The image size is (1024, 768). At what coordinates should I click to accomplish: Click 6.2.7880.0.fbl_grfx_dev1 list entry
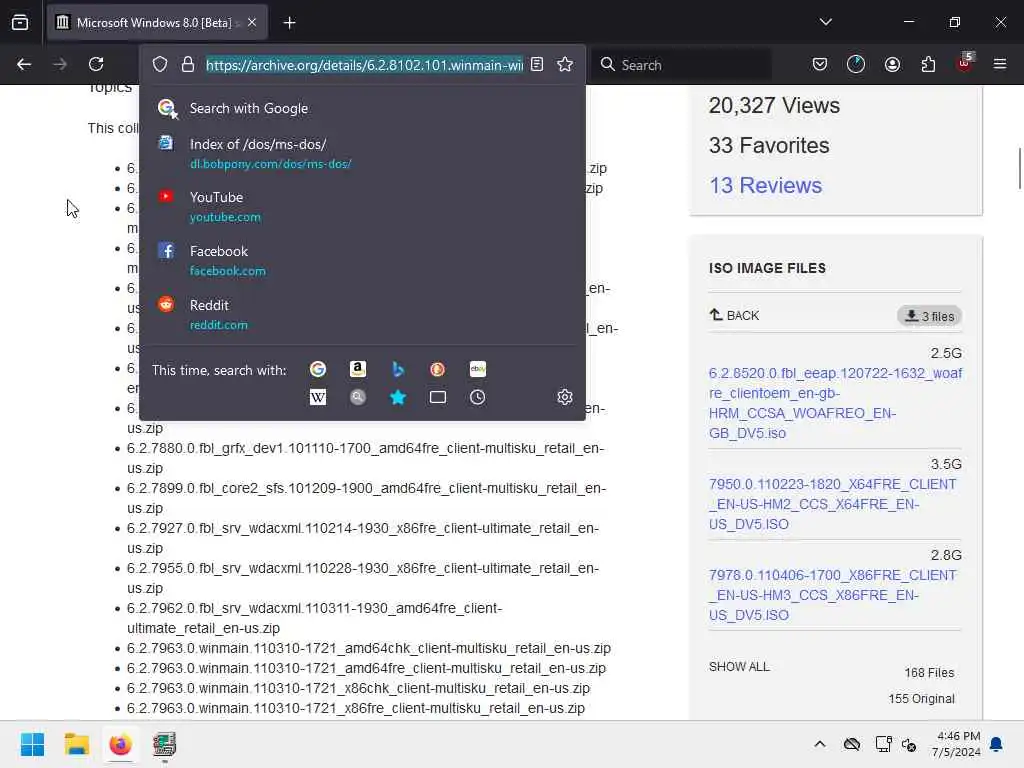click(x=366, y=458)
